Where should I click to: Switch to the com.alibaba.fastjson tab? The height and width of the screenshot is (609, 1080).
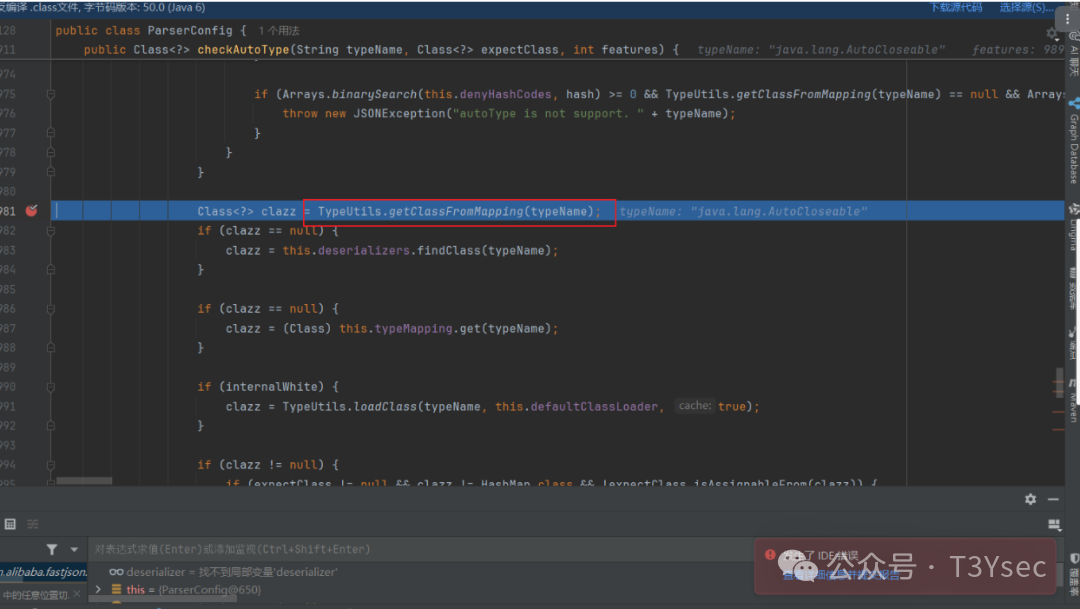(40, 573)
